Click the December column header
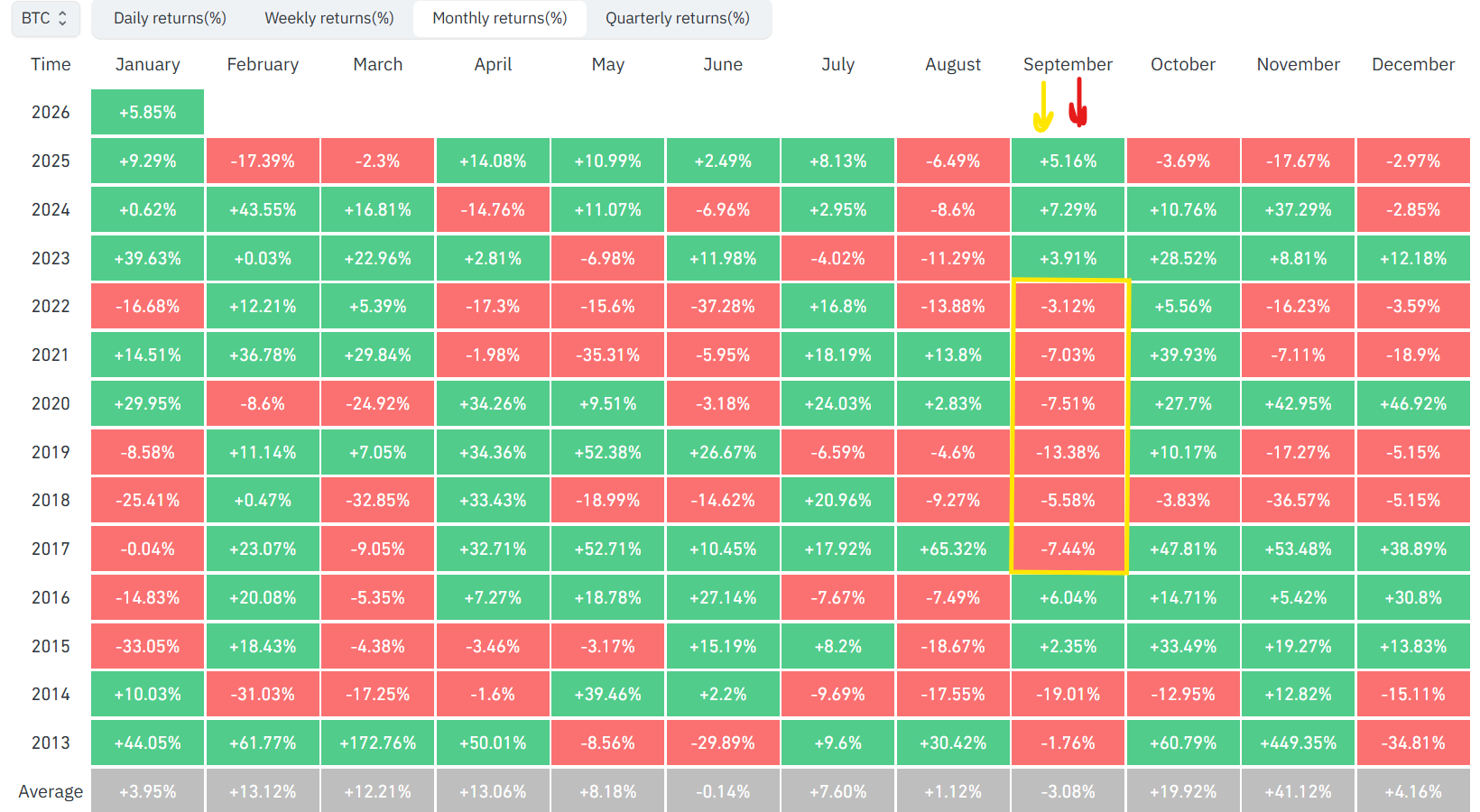 (x=1413, y=64)
